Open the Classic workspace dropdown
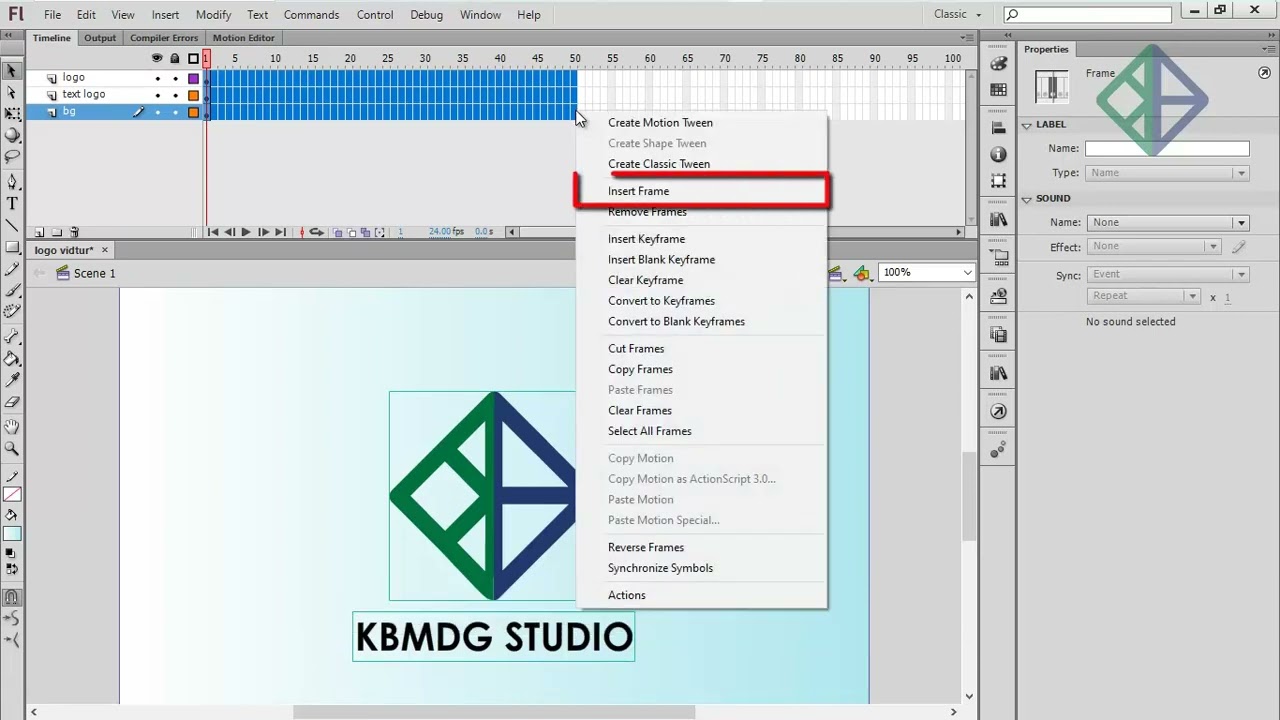Viewport: 1280px width, 720px height. (957, 14)
